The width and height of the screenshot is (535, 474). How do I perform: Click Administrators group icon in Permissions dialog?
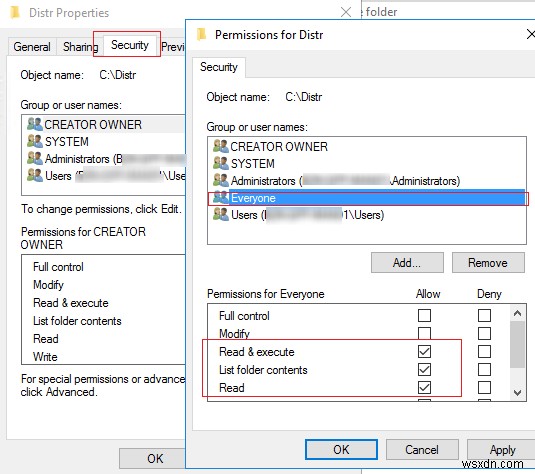(x=220, y=181)
